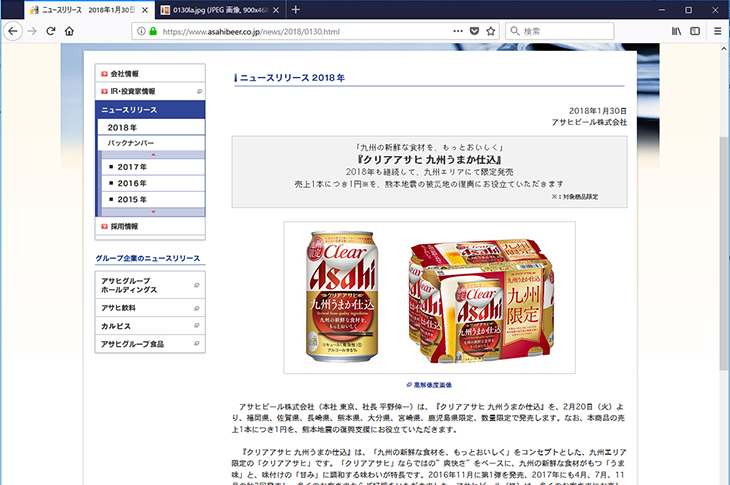Open a new tab with the plus button
This screenshot has height=485, width=730.
295,10
